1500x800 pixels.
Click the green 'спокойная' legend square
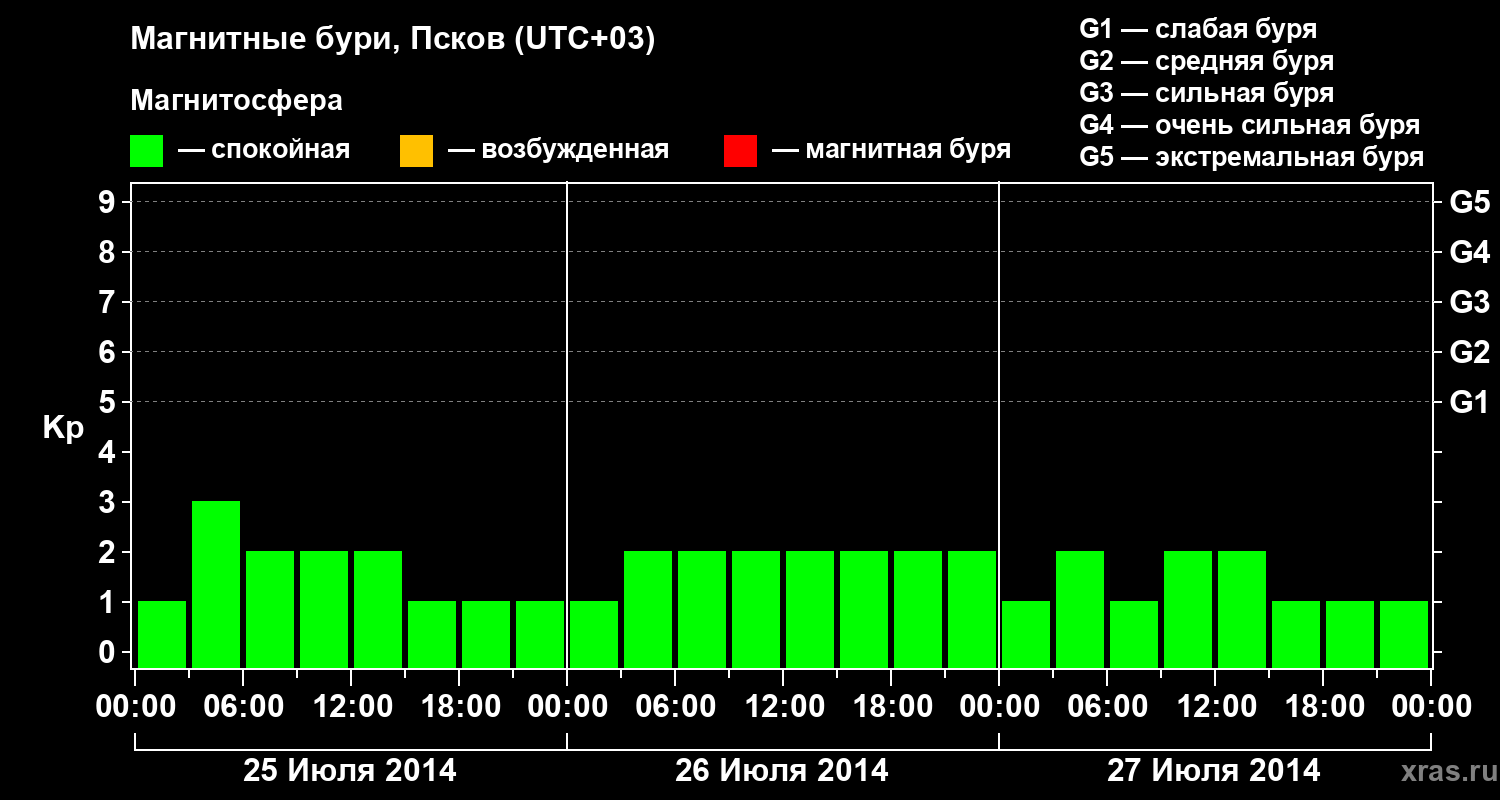click(x=147, y=151)
